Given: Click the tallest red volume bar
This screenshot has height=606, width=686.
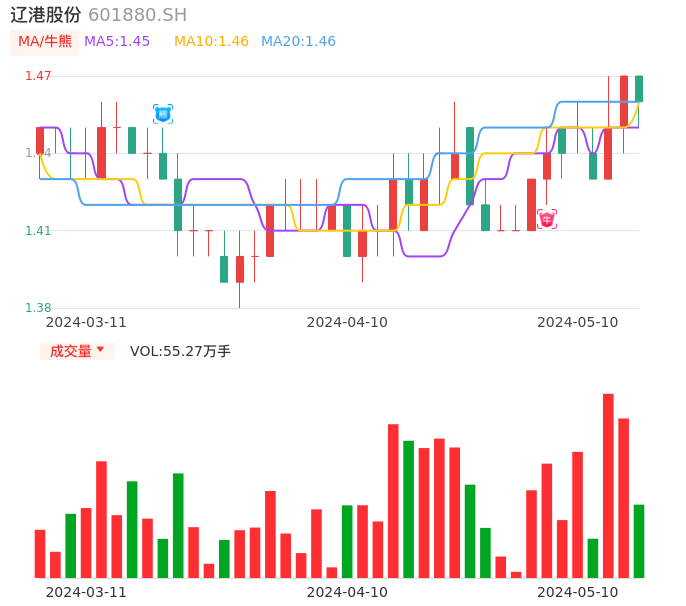Looking at the screenshot, I should 608,485.
